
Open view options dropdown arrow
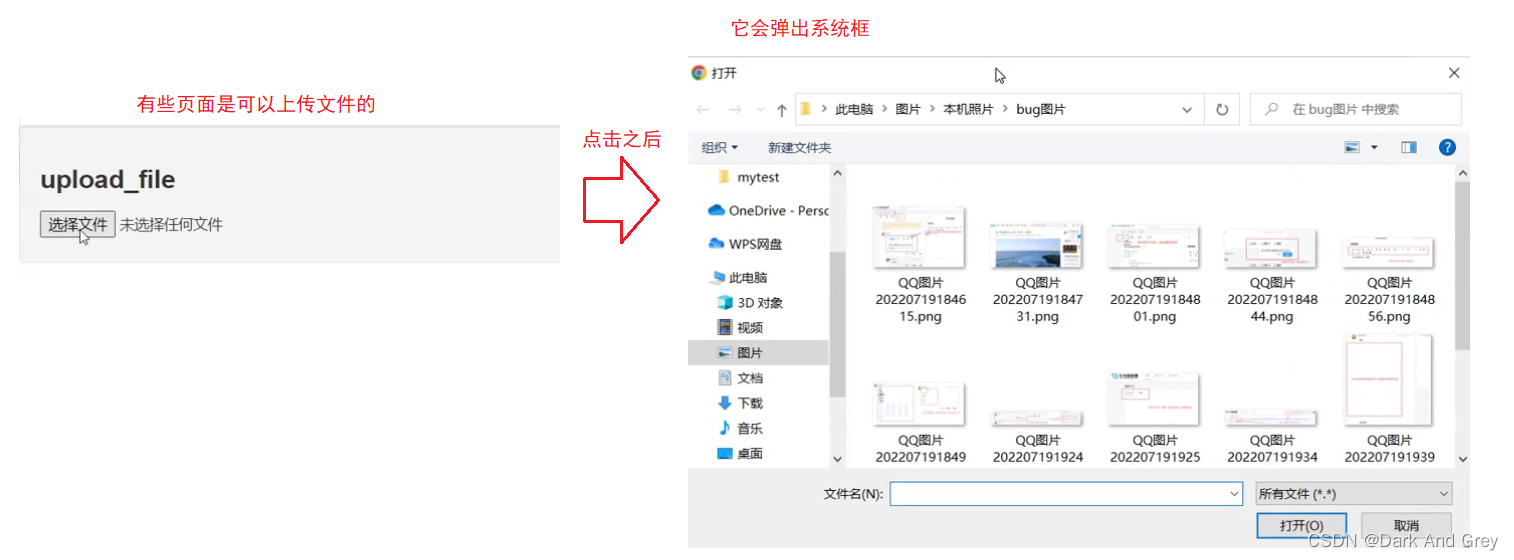tap(1374, 148)
